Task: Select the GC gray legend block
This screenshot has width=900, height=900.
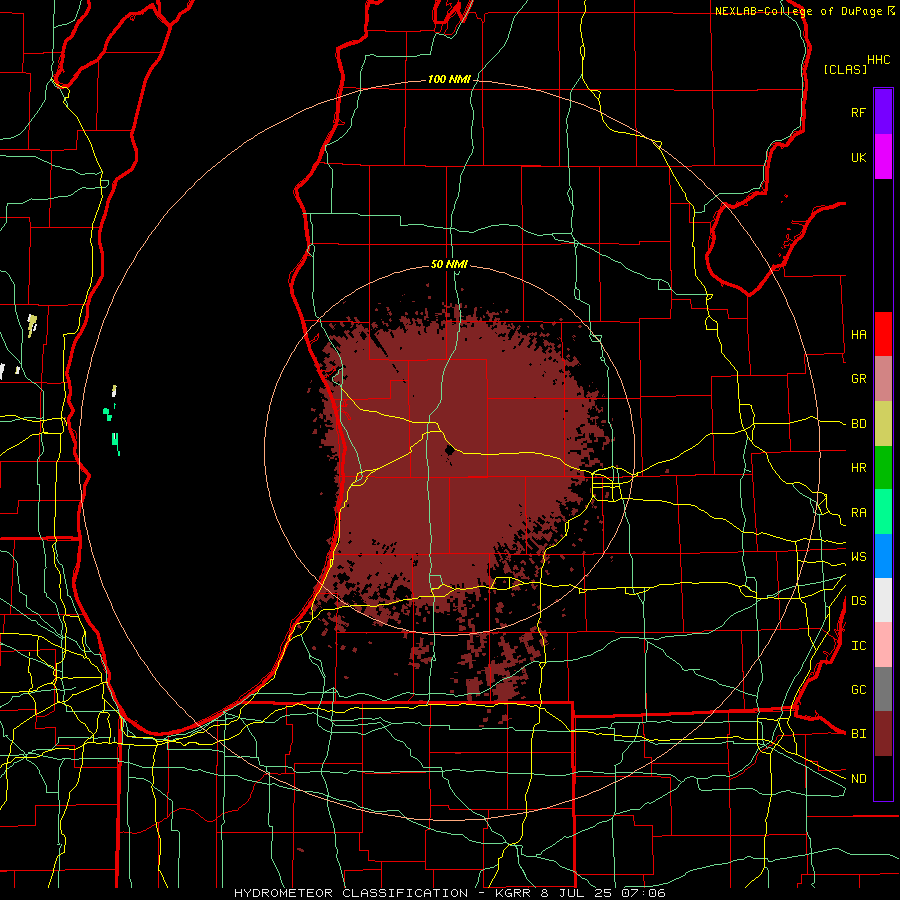Action: (883, 689)
